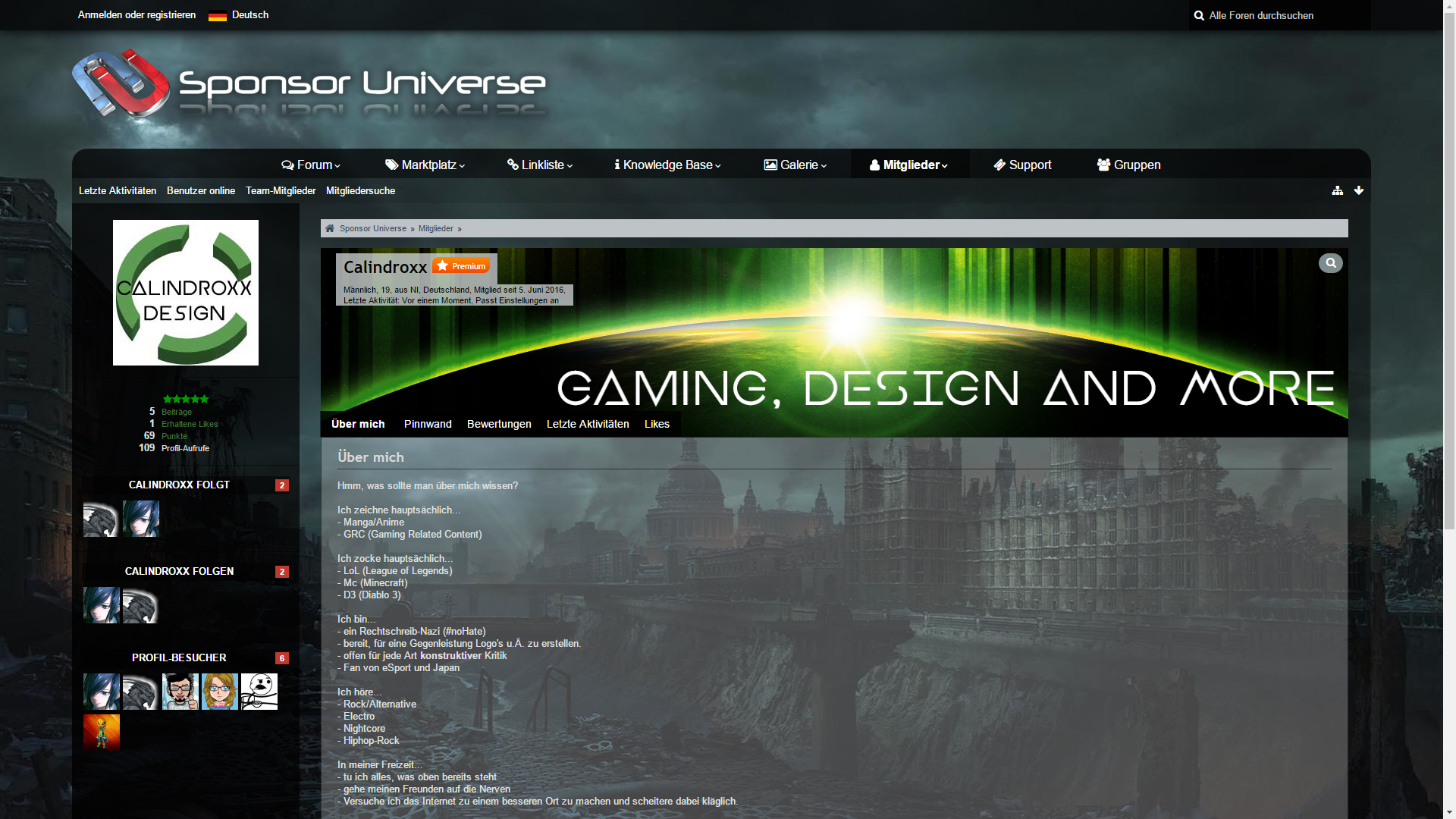Click the home icon in breadcrumb
Image resolution: width=1456 pixels, height=819 pixels.
pyautogui.click(x=329, y=228)
